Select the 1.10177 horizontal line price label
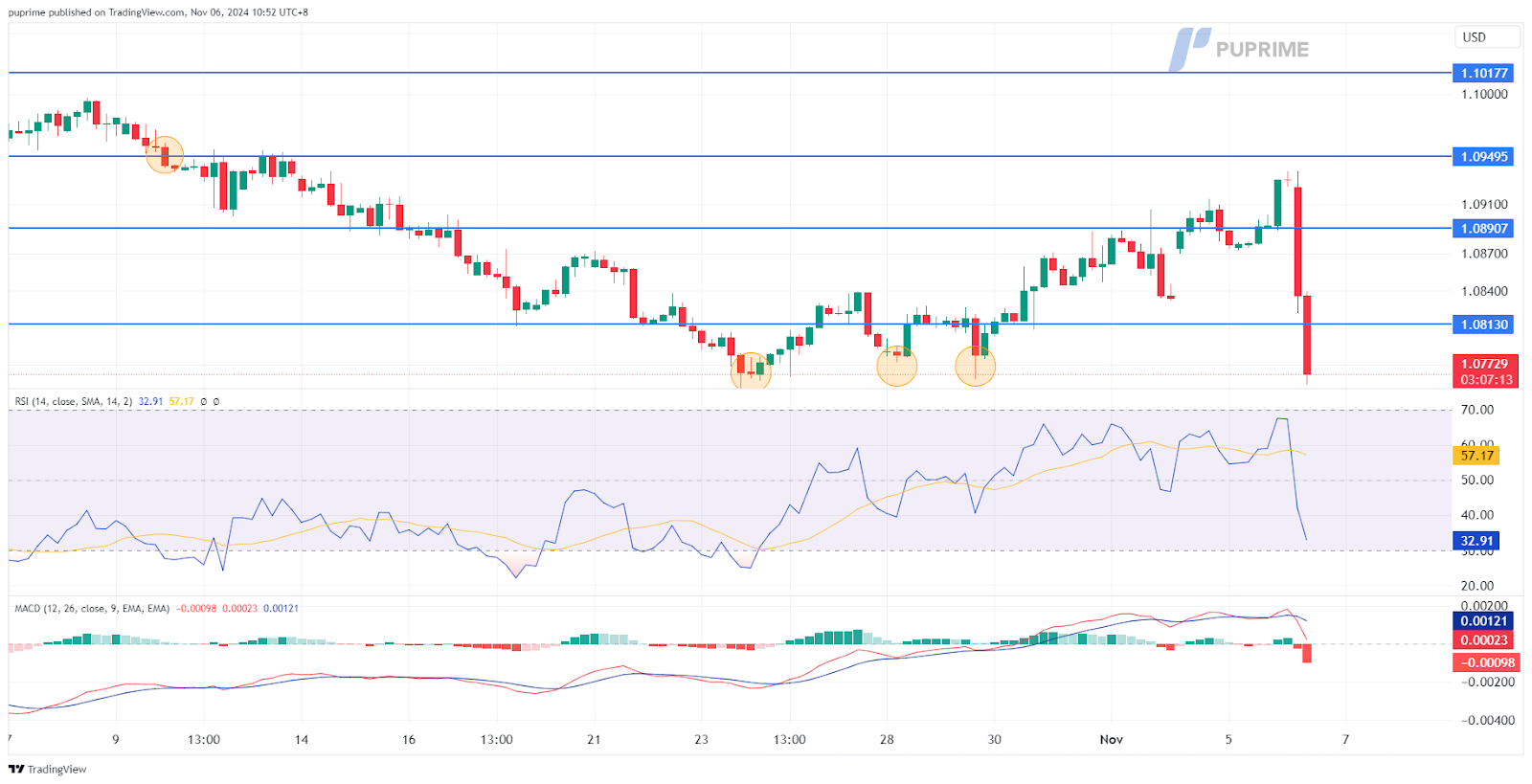Viewport: 1532px width, 784px height. tap(1483, 73)
